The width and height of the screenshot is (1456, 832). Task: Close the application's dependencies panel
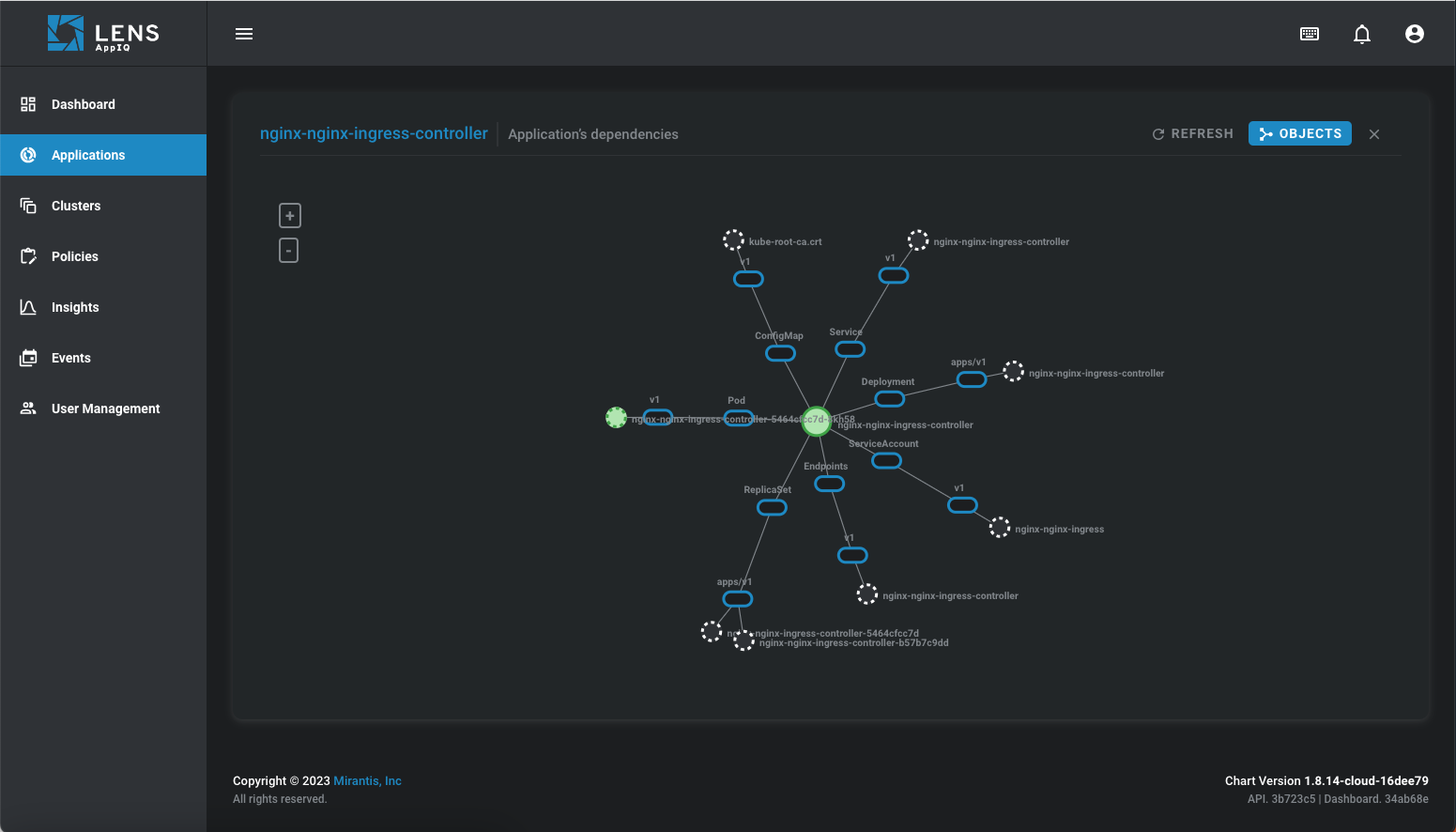pos(1374,134)
